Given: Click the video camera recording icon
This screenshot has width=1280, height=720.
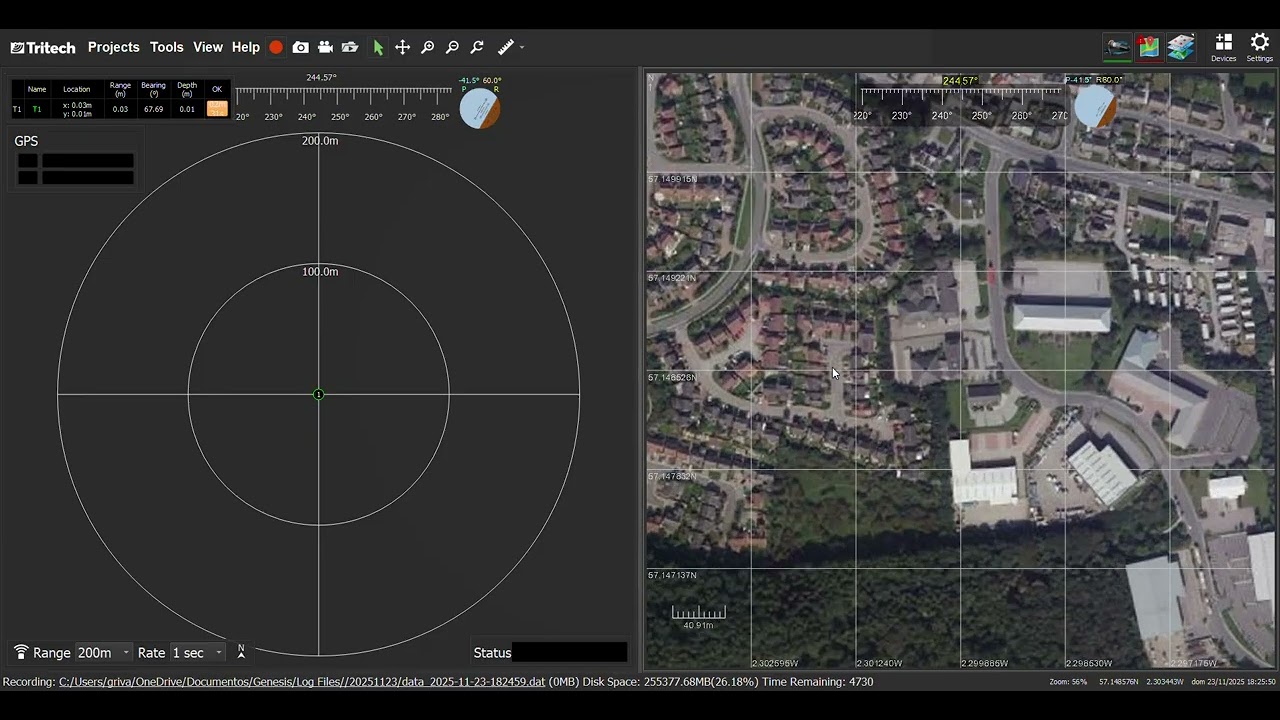Looking at the screenshot, I should [x=325, y=47].
